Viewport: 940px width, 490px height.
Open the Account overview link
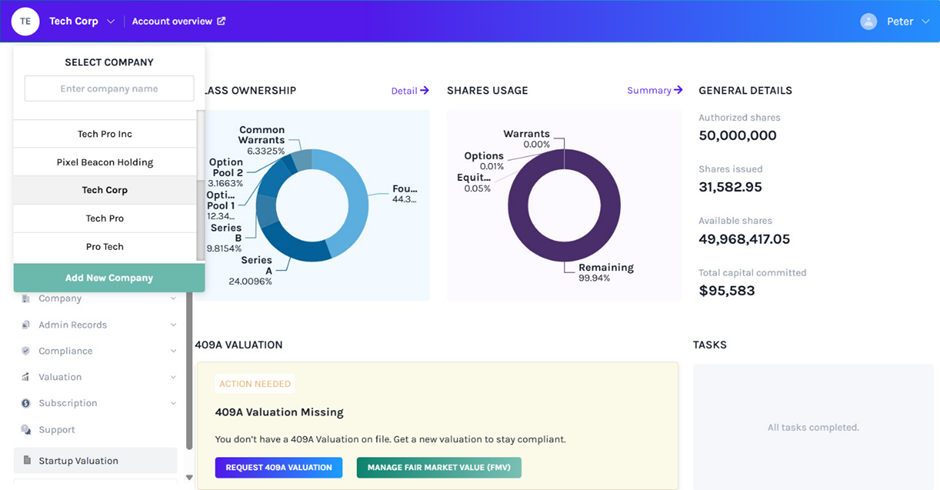point(178,21)
